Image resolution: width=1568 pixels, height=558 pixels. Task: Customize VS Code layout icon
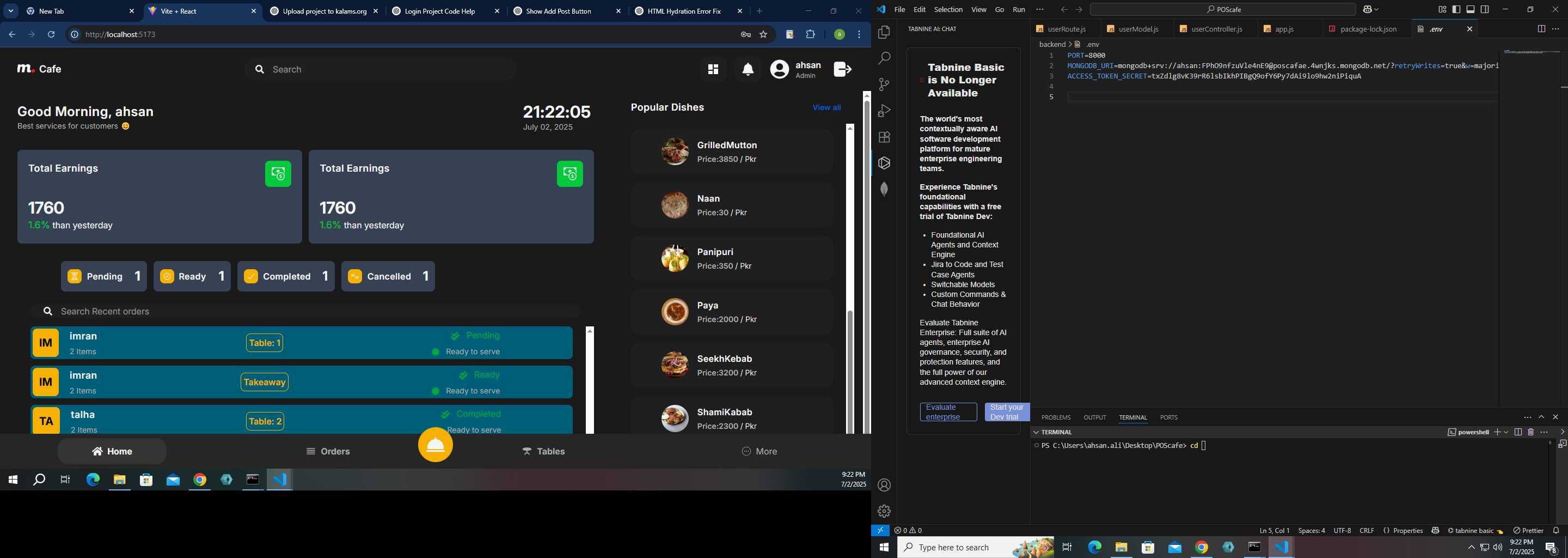[1442, 10]
